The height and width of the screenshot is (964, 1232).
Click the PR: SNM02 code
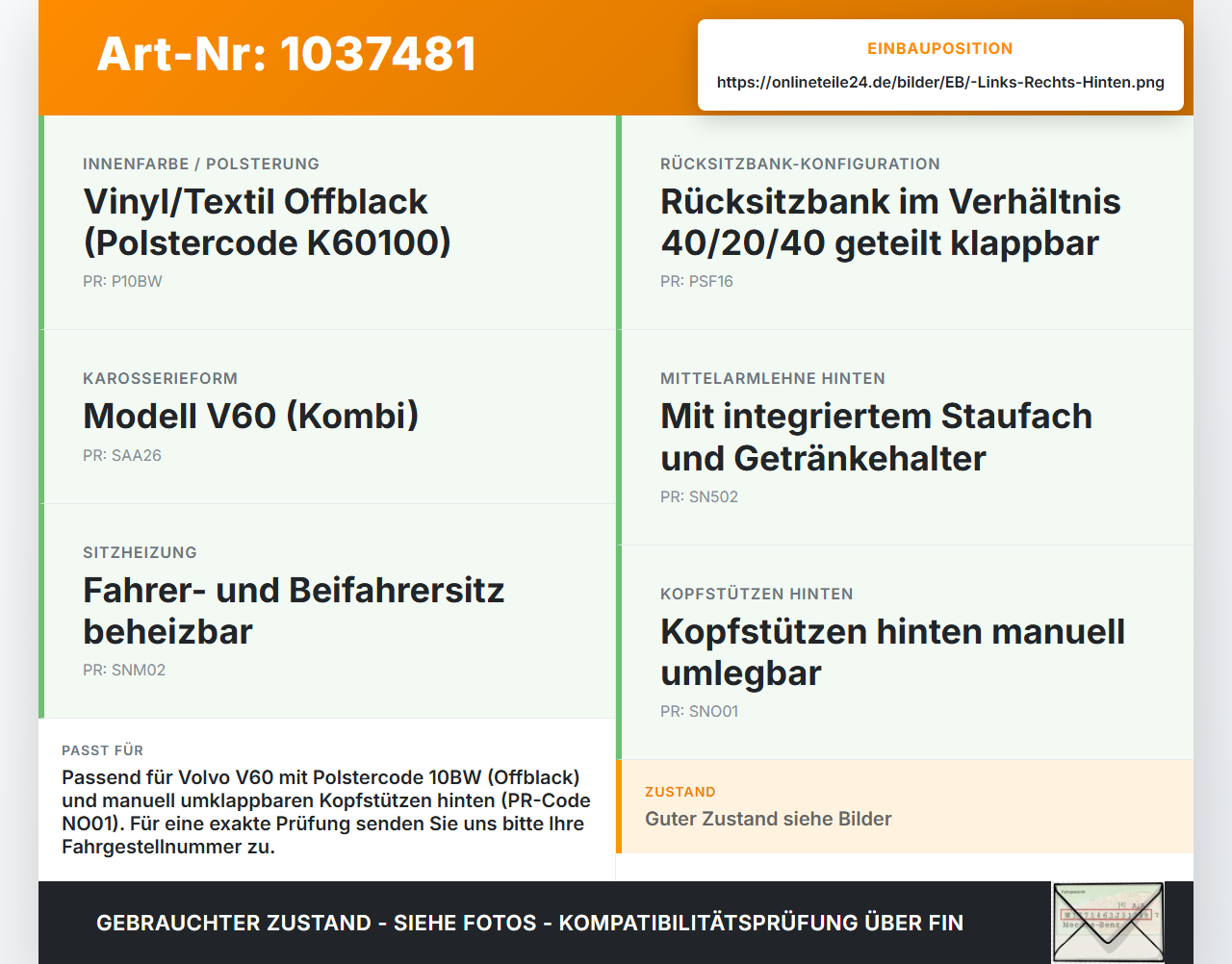click(124, 670)
